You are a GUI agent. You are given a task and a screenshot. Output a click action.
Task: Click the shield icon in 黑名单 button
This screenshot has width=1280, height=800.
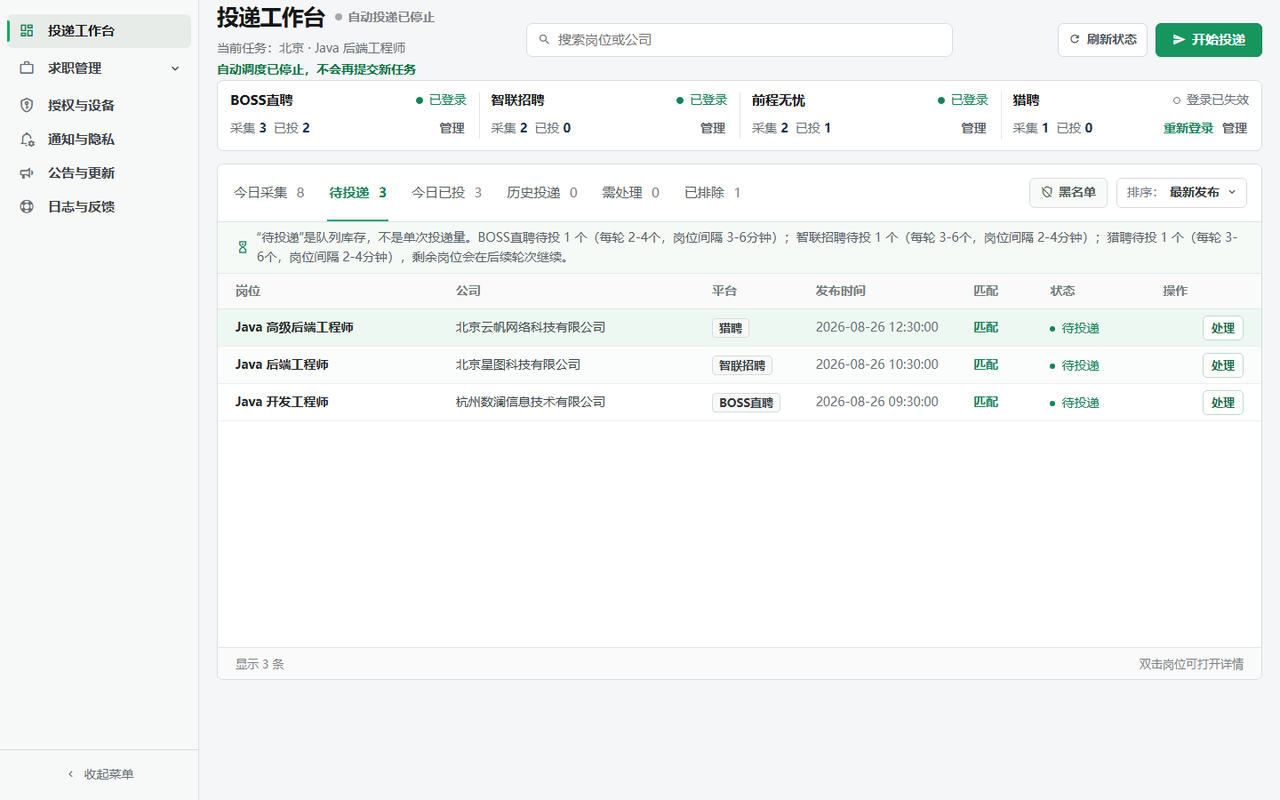click(x=1047, y=192)
